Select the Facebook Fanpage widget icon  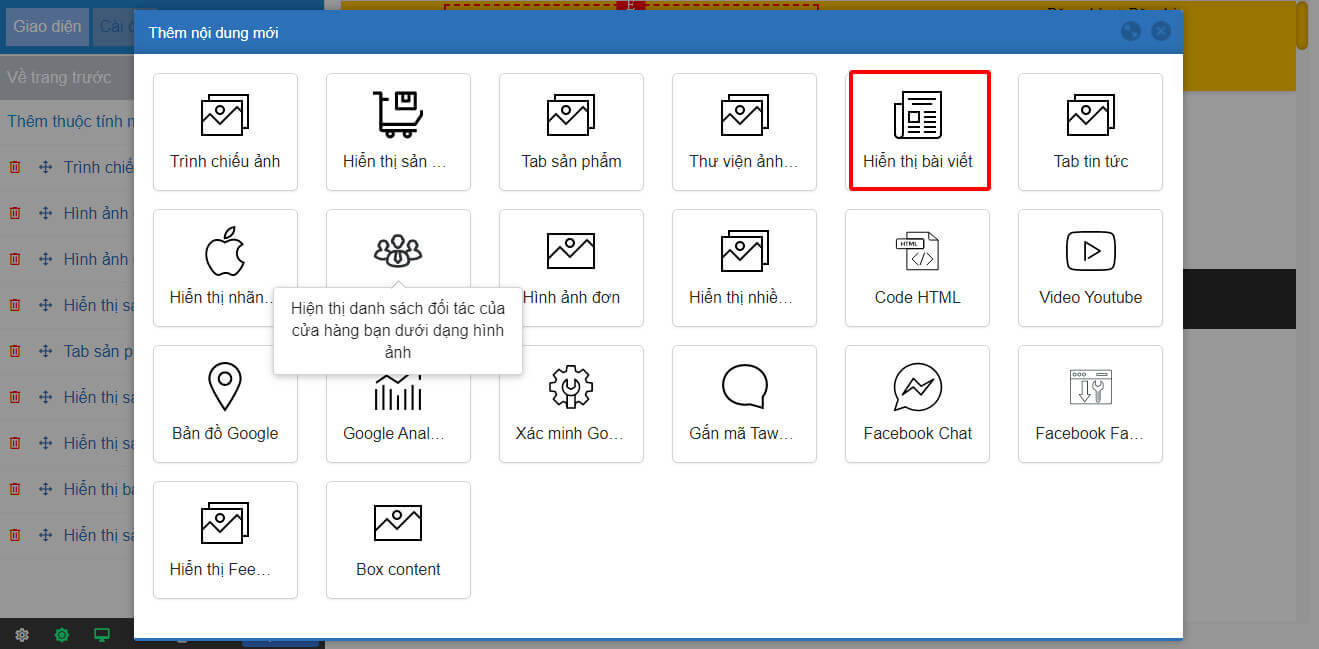(x=1090, y=387)
